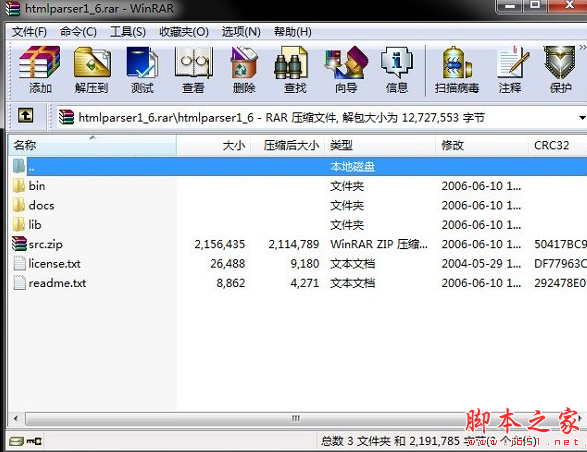Select the bin folder name

pyautogui.click(x=37, y=186)
